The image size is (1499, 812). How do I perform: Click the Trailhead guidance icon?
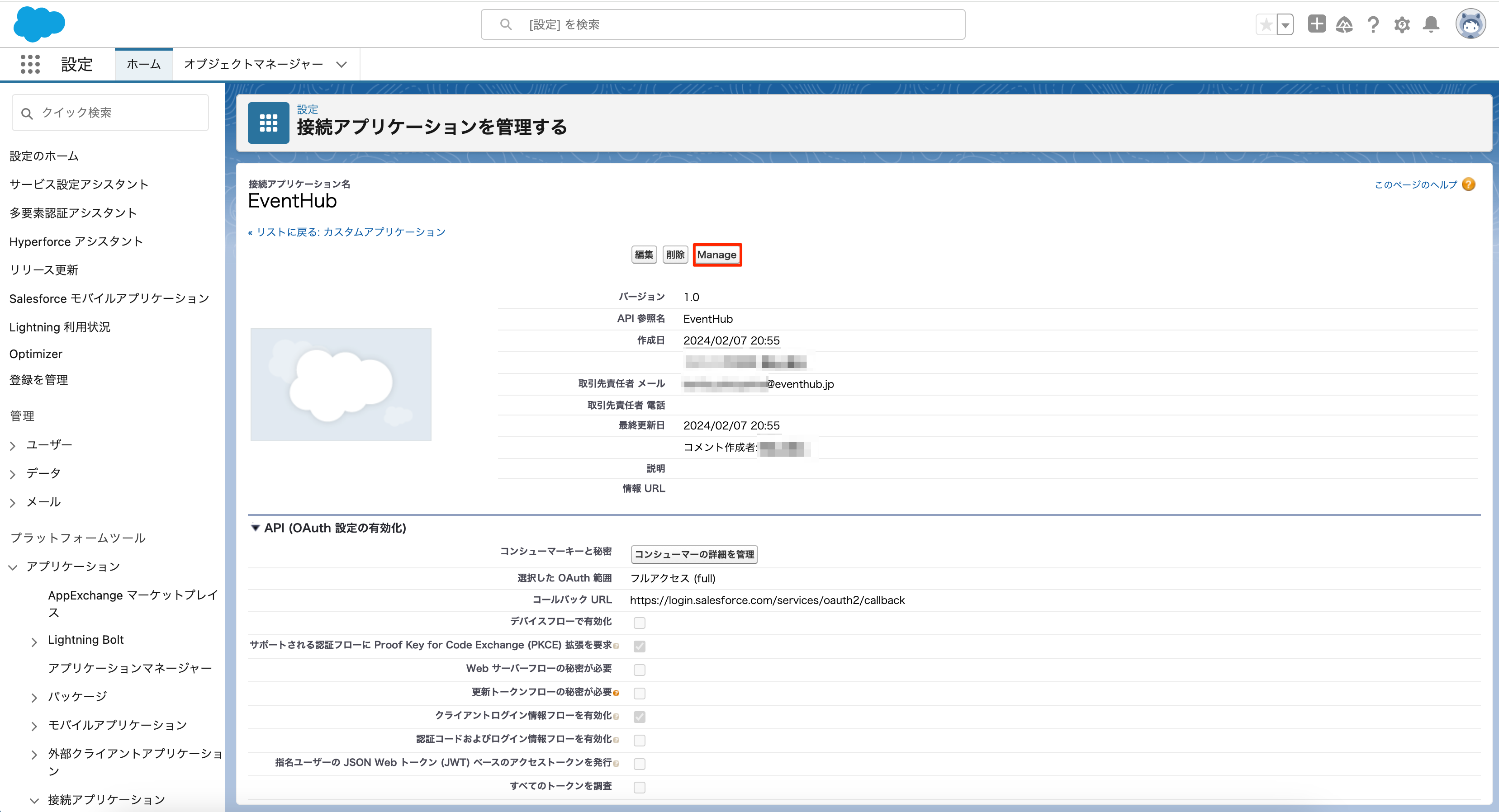point(1344,24)
